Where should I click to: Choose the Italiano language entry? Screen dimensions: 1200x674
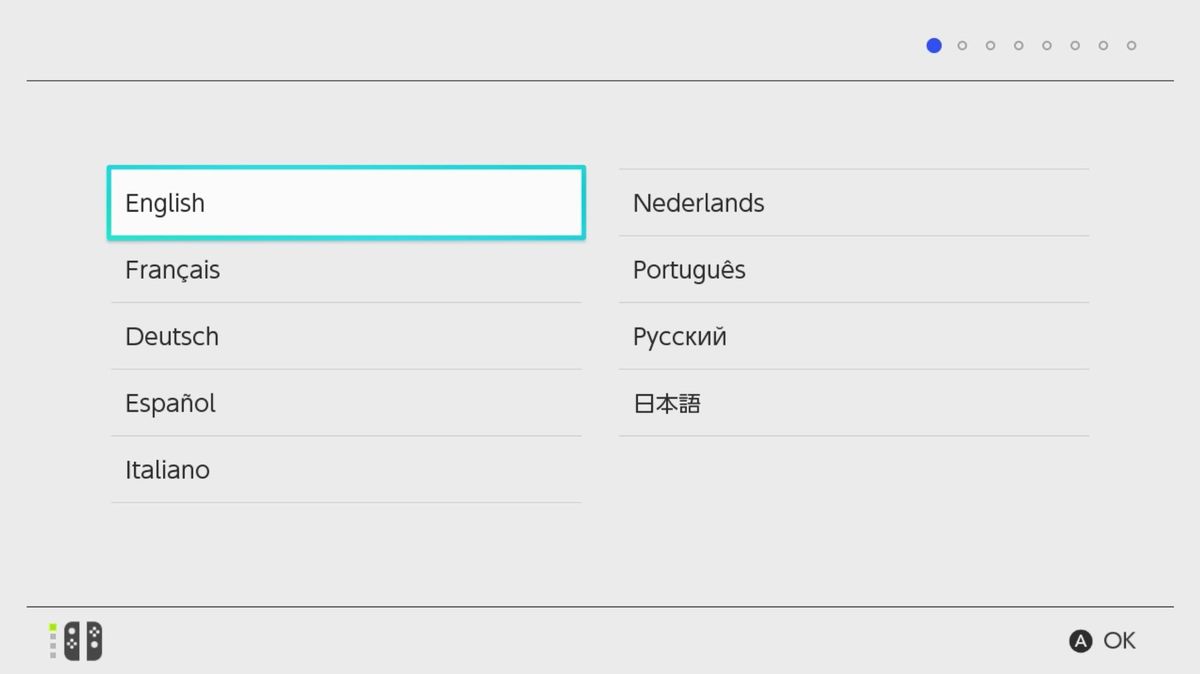click(x=345, y=470)
